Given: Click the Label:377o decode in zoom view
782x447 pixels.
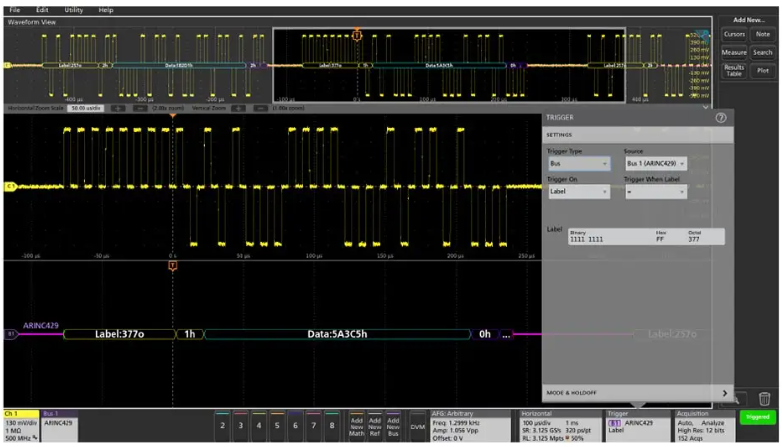Looking at the screenshot, I should pos(120,334).
